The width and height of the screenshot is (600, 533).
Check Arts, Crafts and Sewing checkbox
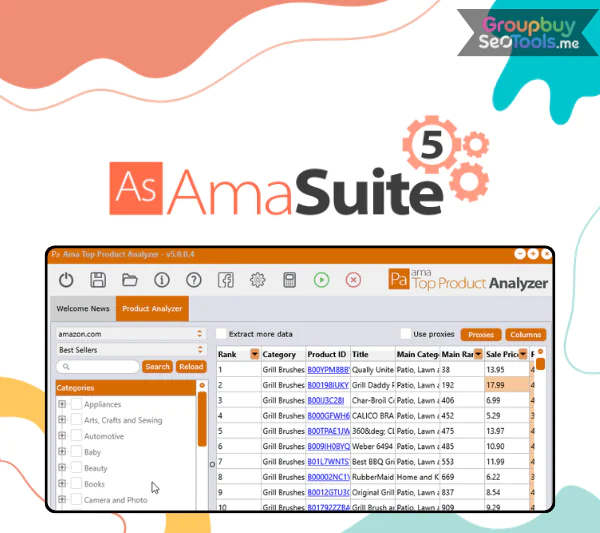click(77, 420)
